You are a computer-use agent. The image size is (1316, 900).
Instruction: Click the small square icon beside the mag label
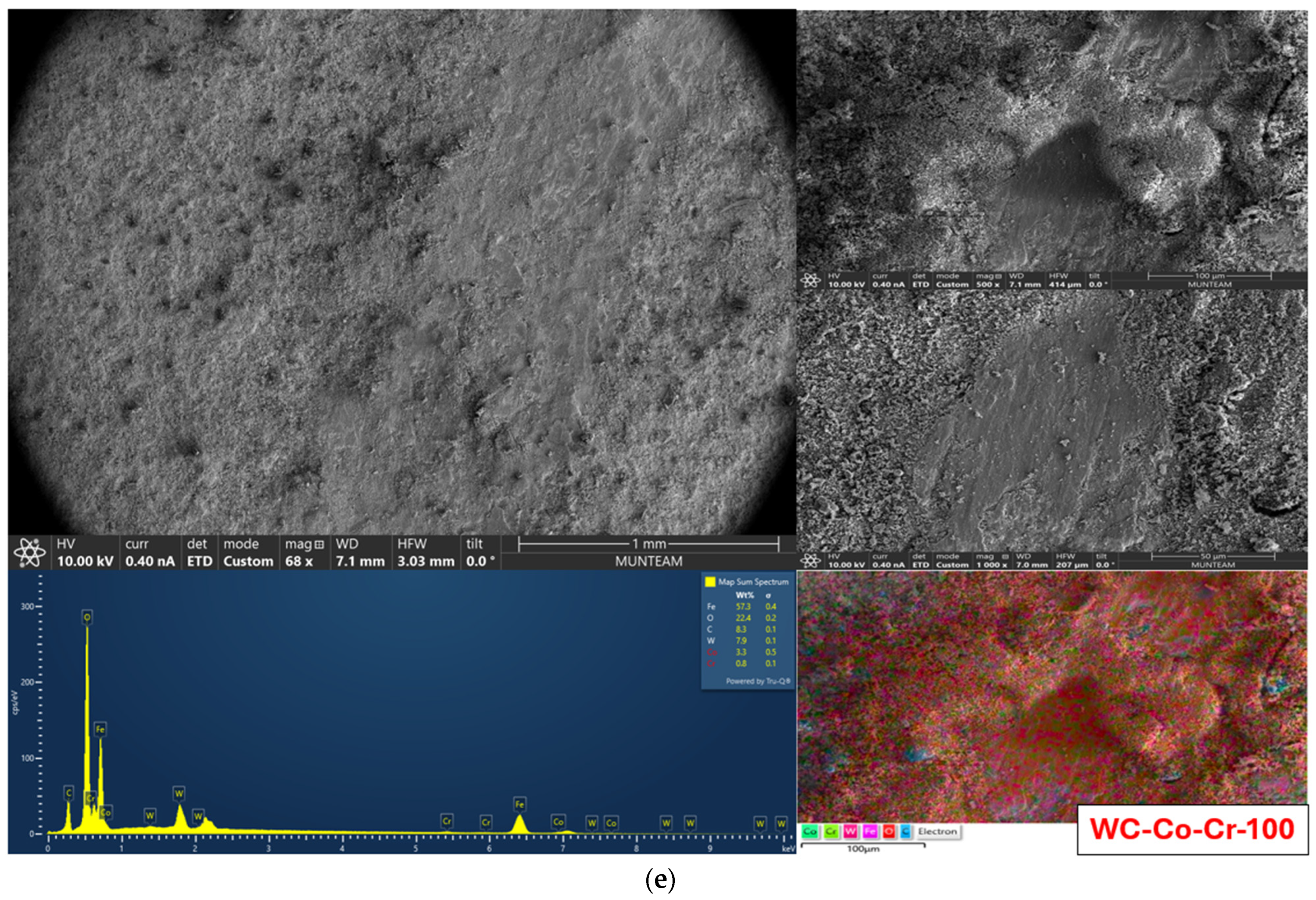(x=319, y=545)
